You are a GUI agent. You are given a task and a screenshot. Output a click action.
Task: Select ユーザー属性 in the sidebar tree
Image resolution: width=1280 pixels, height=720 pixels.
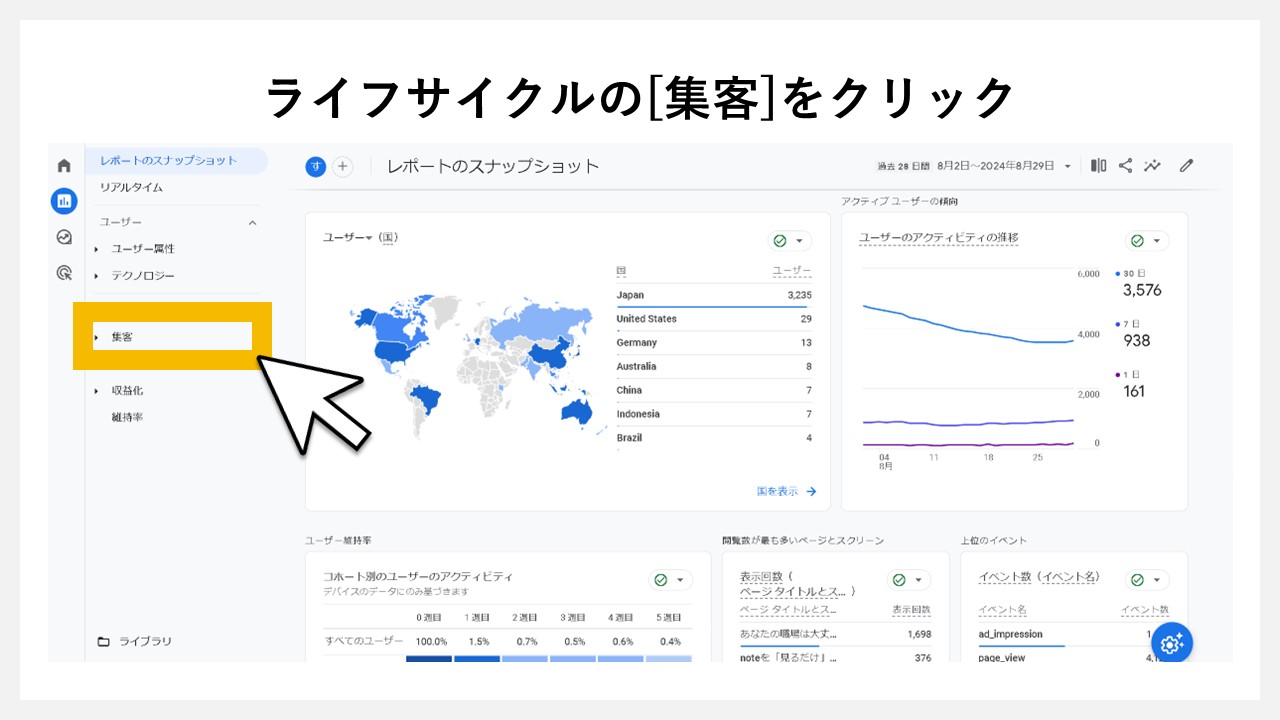(141, 249)
